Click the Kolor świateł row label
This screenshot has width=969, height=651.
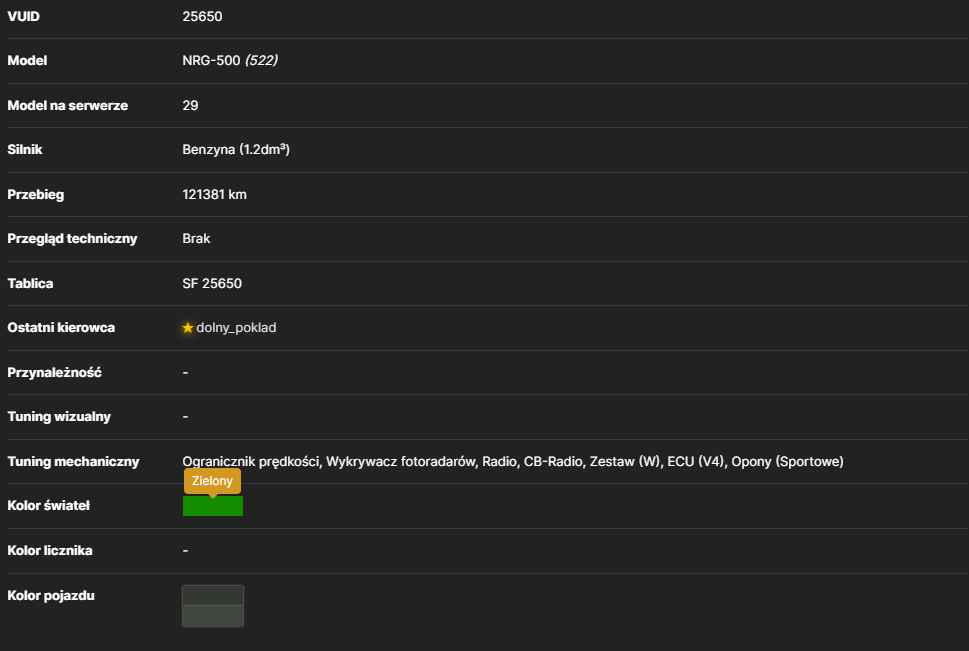49,506
